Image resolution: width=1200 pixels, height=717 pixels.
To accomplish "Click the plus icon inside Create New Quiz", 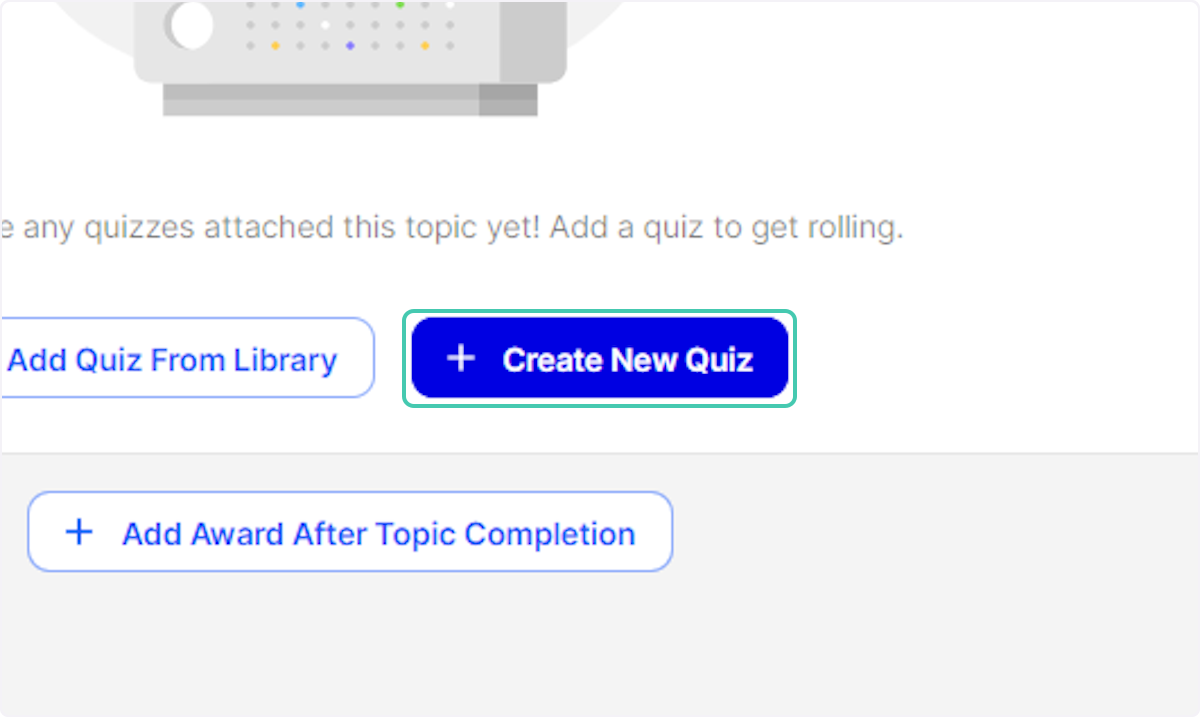I will click(461, 358).
